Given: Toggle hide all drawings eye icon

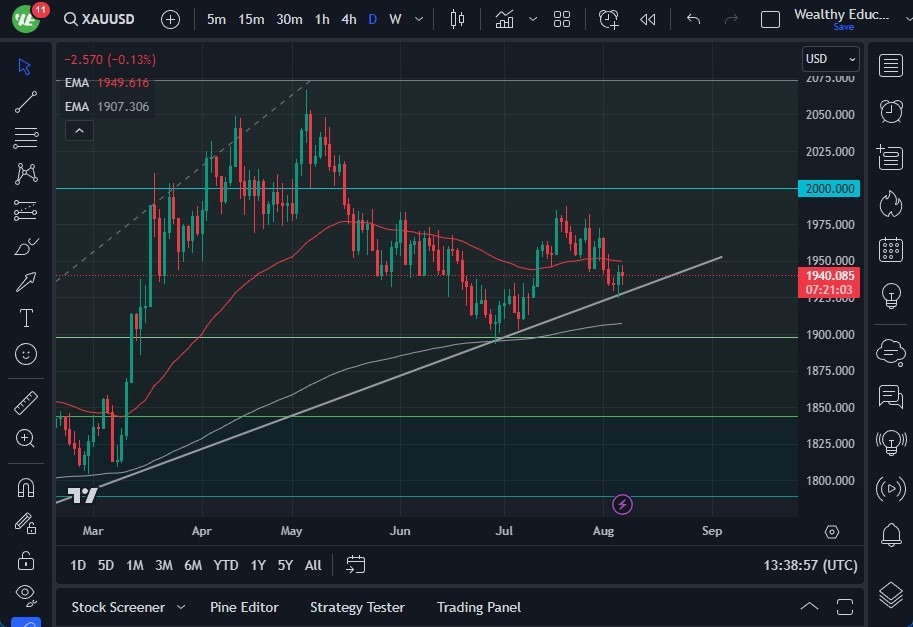Looking at the screenshot, I should [26, 594].
